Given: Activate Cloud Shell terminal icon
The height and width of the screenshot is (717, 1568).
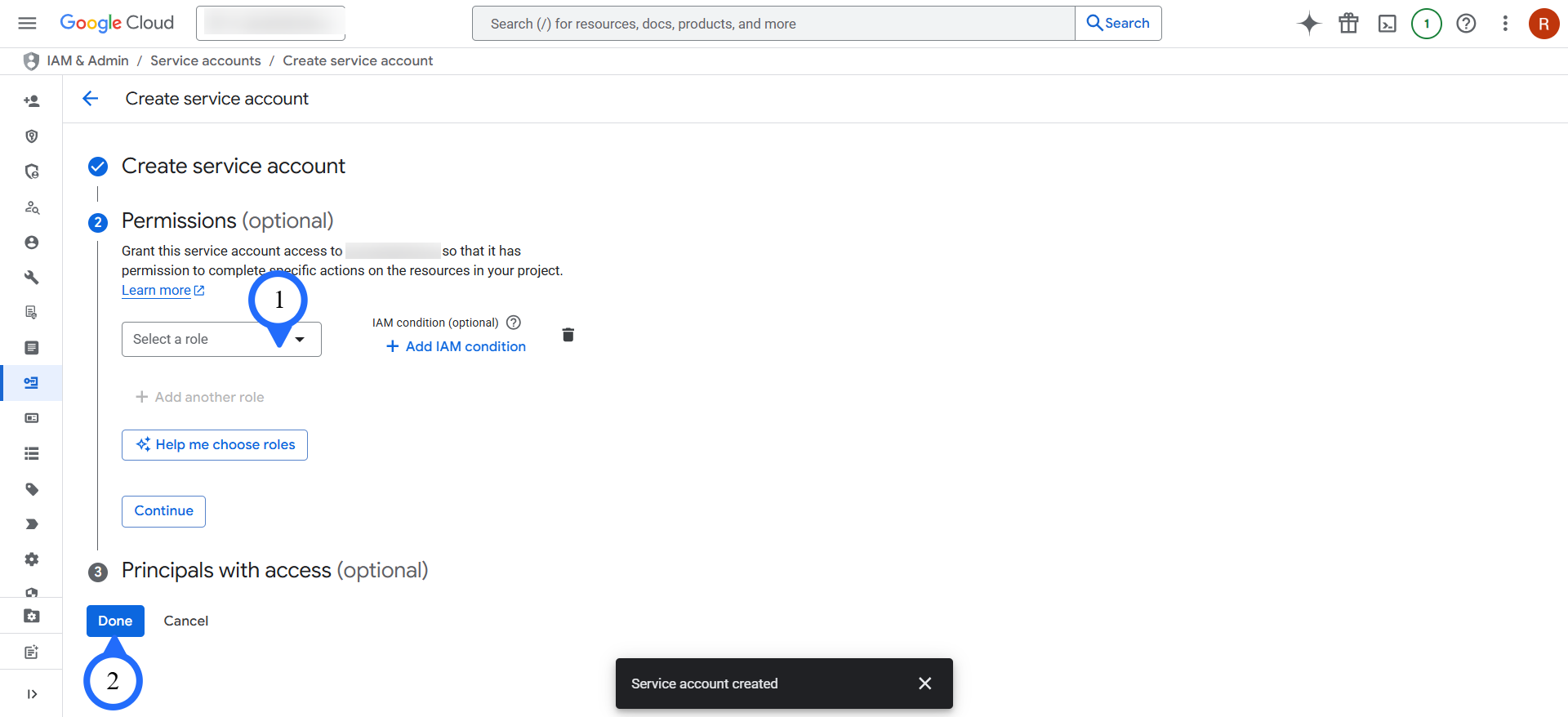Looking at the screenshot, I should click(x=1388, y=24).
